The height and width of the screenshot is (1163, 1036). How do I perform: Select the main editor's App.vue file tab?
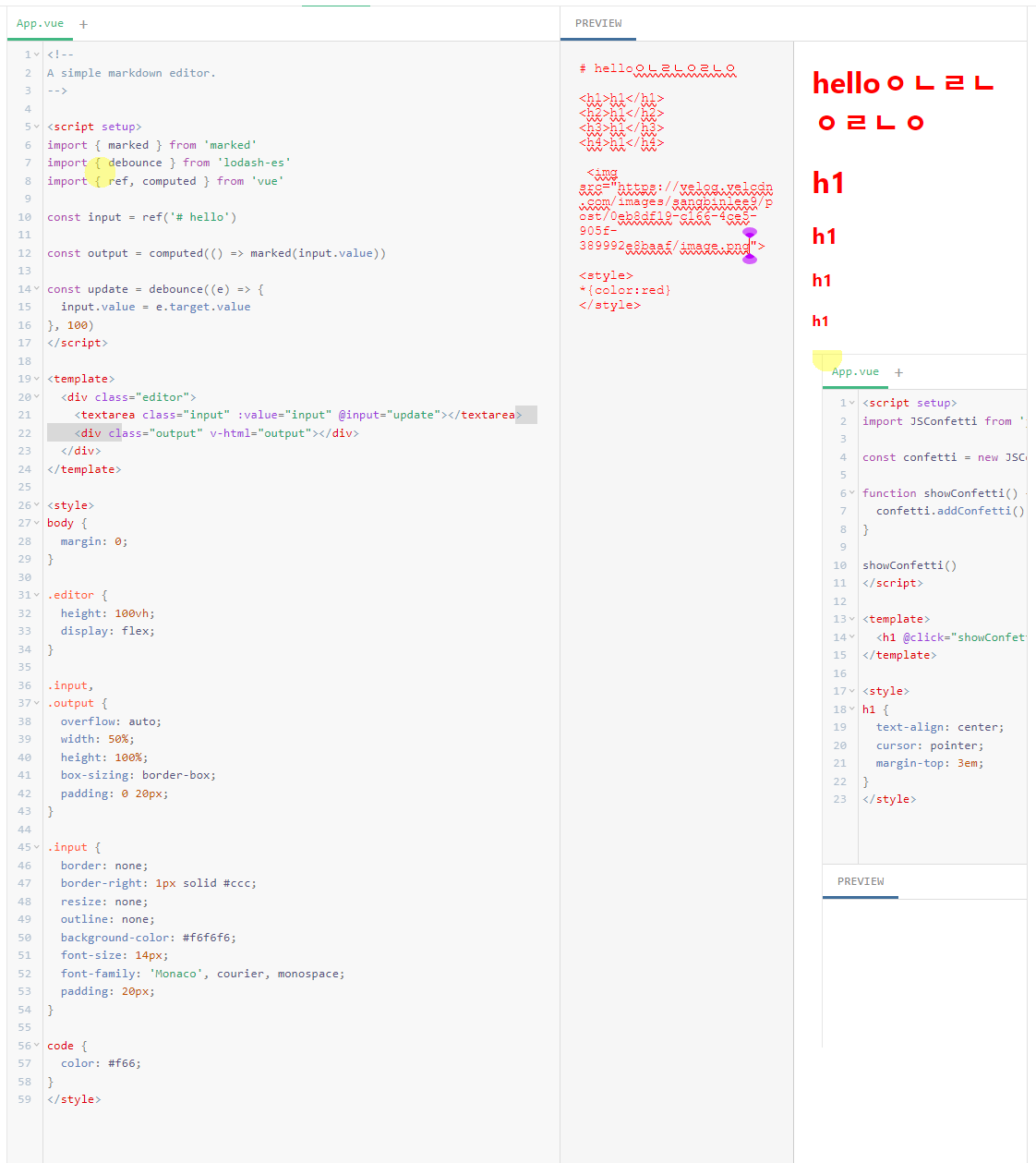click(40, 24)
